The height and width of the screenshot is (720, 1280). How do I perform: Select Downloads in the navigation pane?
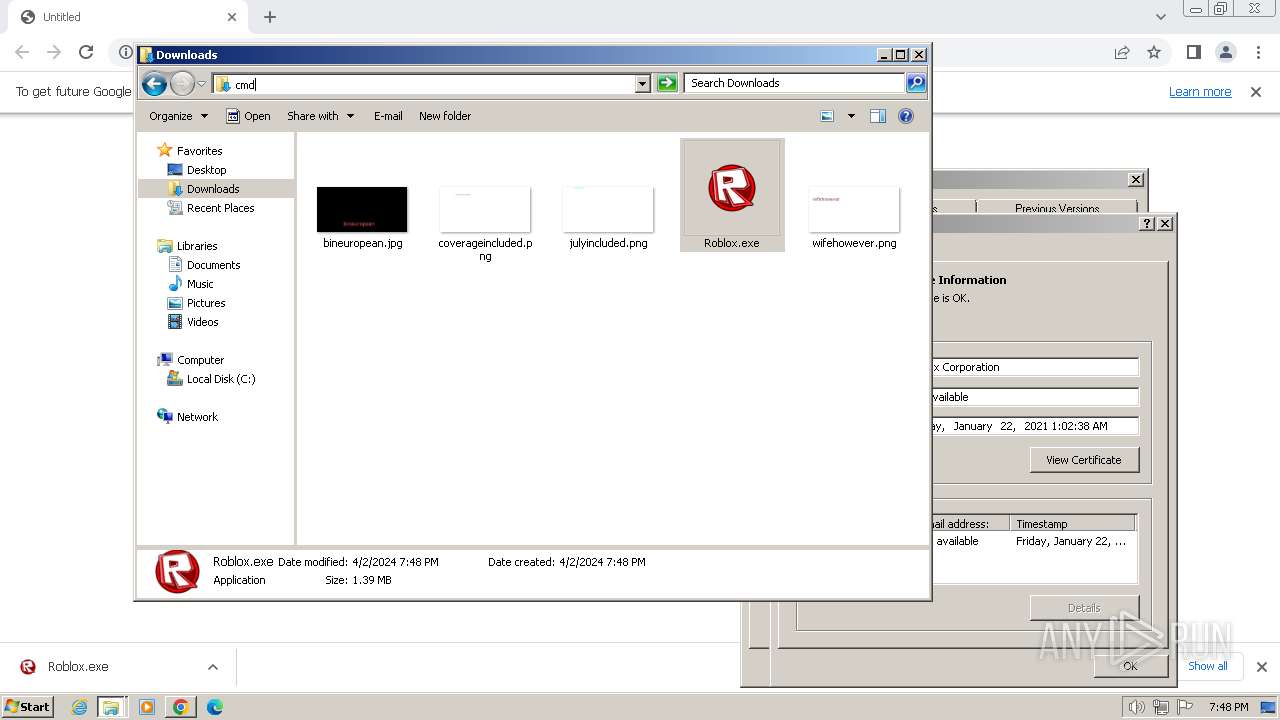click(x=212, y=189)
